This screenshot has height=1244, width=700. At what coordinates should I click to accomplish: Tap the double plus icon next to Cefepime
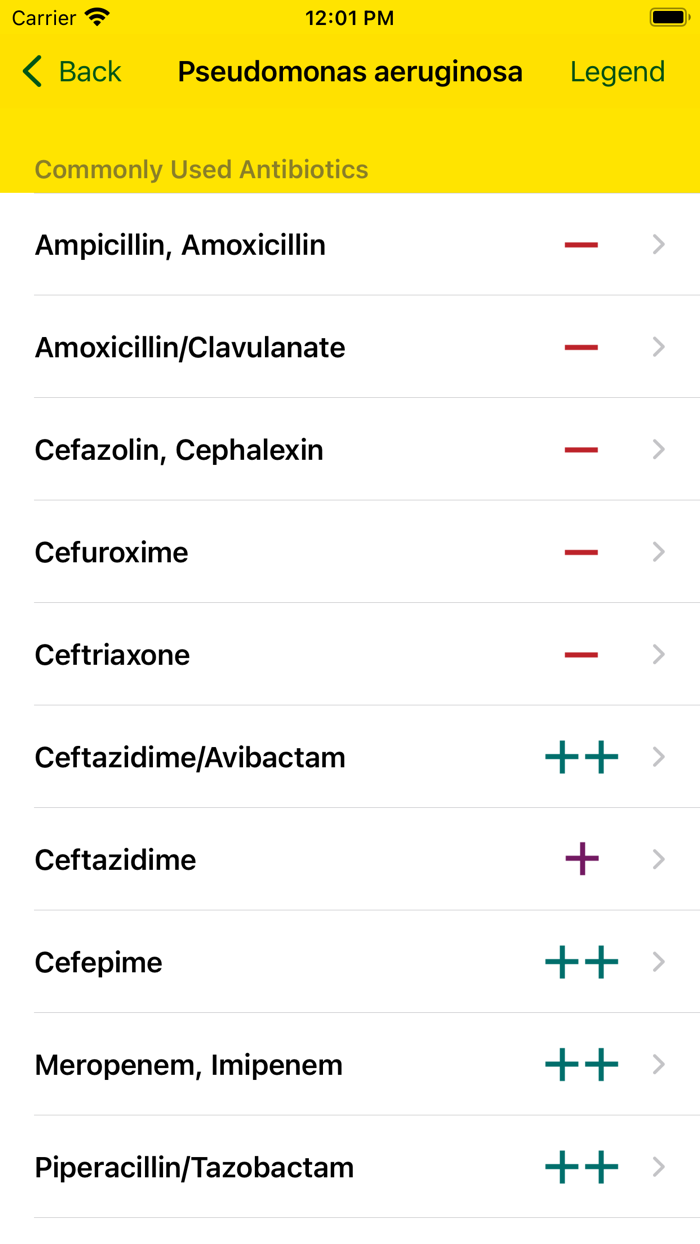pyautogui.click(x=580, y=961)
